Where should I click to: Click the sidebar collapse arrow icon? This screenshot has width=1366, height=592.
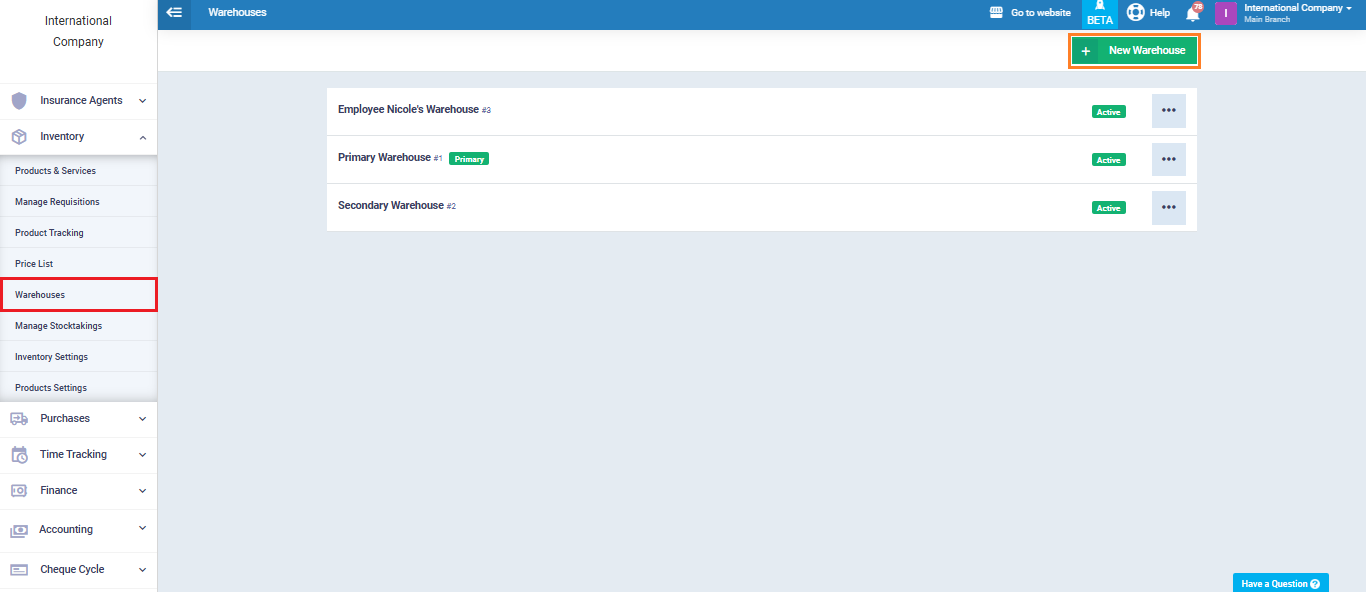(x=174, y=13)
